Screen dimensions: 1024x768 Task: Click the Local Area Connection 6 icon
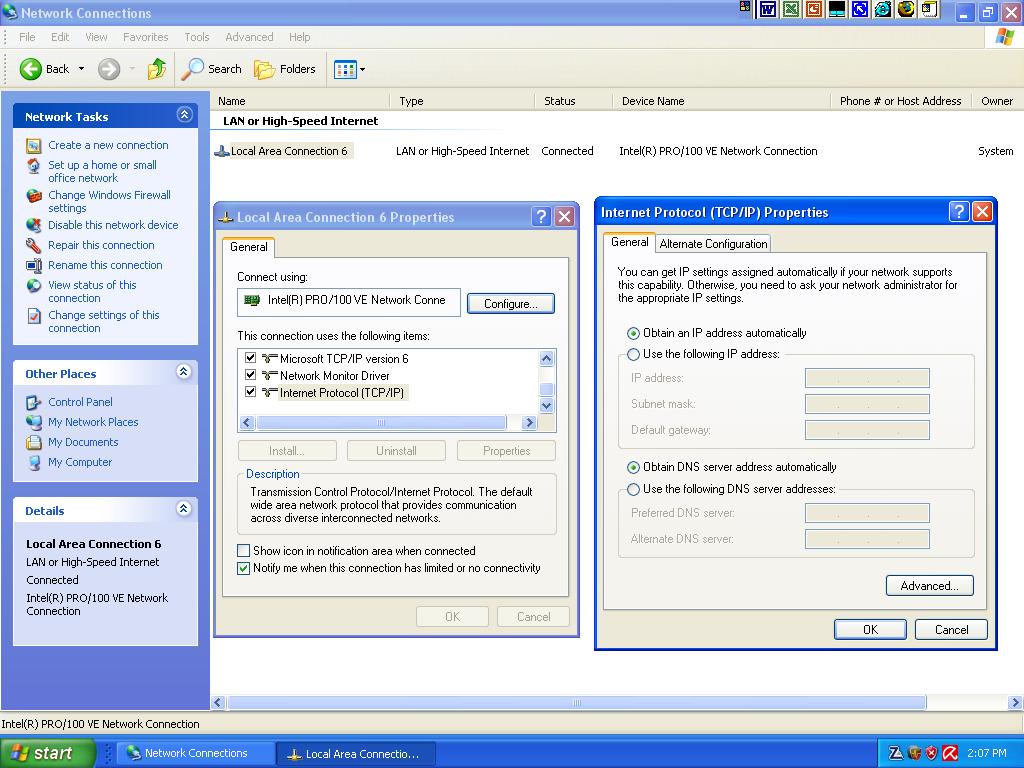point(222,152)
